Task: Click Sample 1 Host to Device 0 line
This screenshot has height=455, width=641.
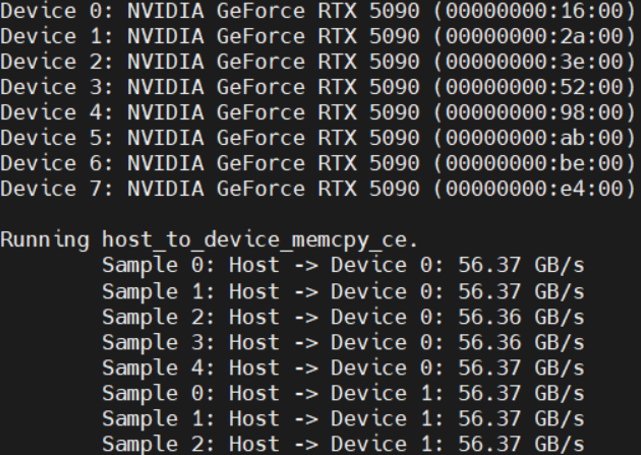Action: tap(343, 291)
